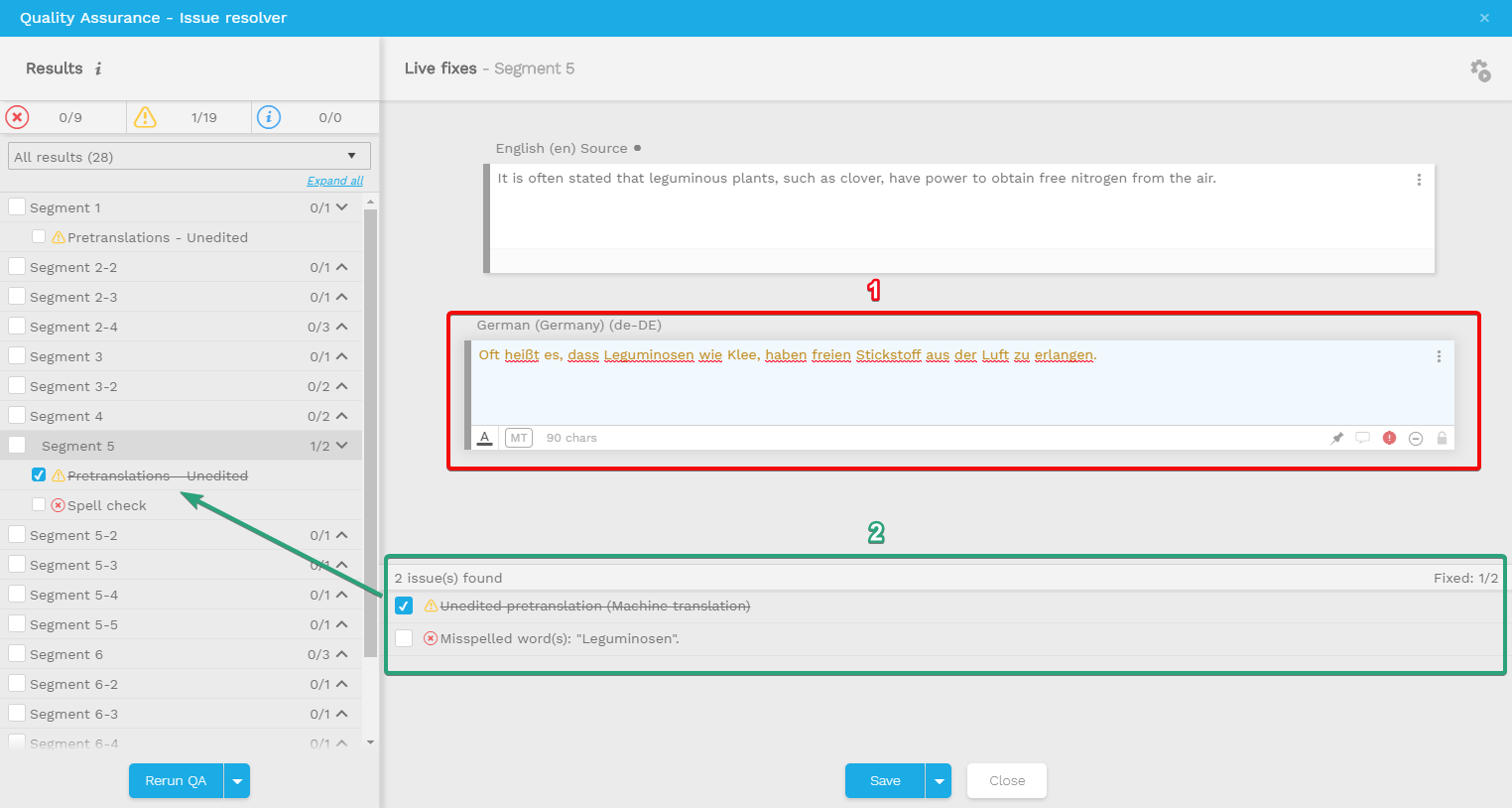Click the pin icon in German target toolbar
The width and height of the screenshot is (1512, 808).
click(1336, 438)
